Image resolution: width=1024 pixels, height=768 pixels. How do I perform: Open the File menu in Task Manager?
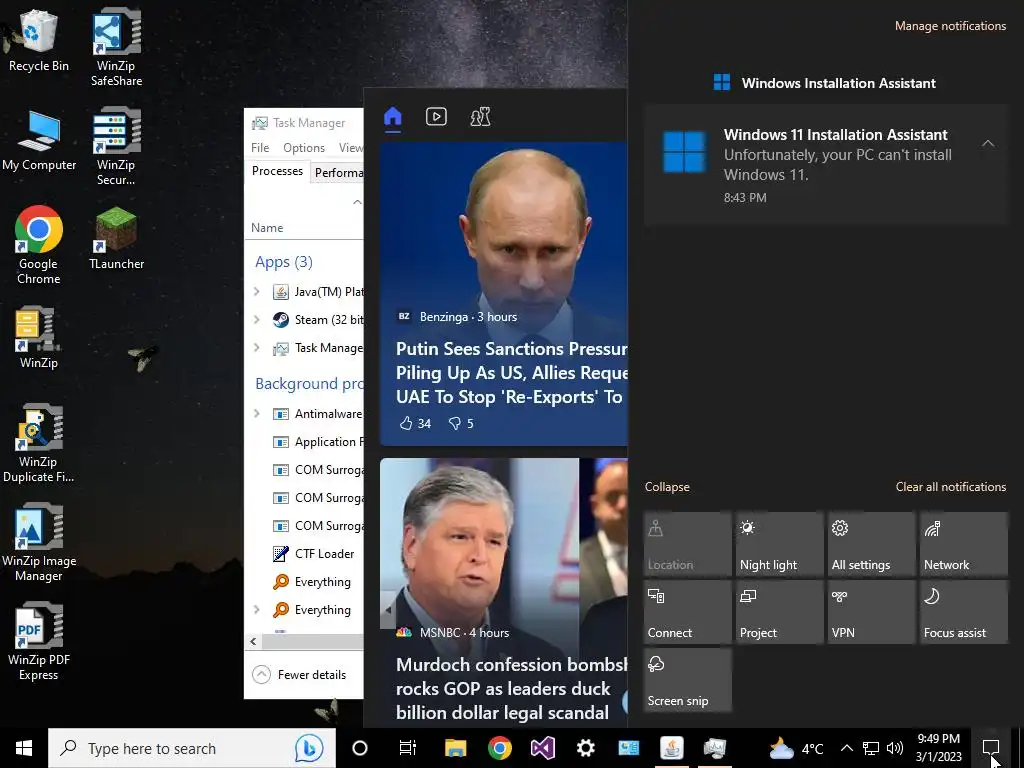pos(260,148)
